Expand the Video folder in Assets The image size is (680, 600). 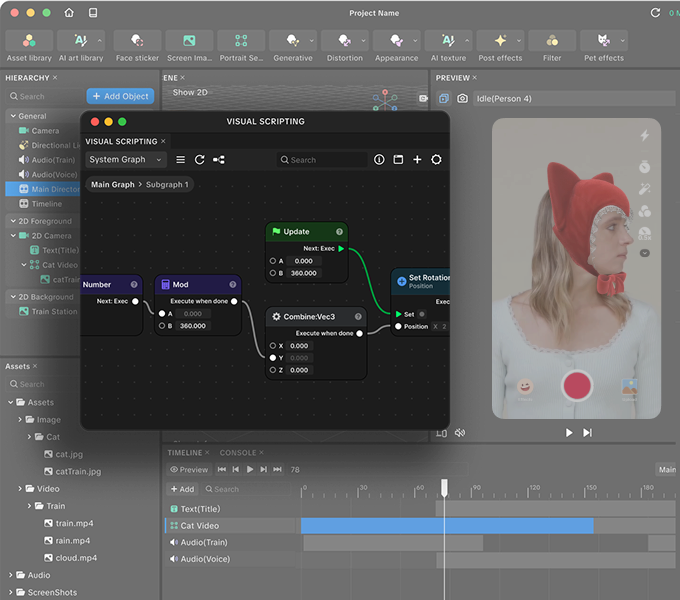(x=20, y=489)
